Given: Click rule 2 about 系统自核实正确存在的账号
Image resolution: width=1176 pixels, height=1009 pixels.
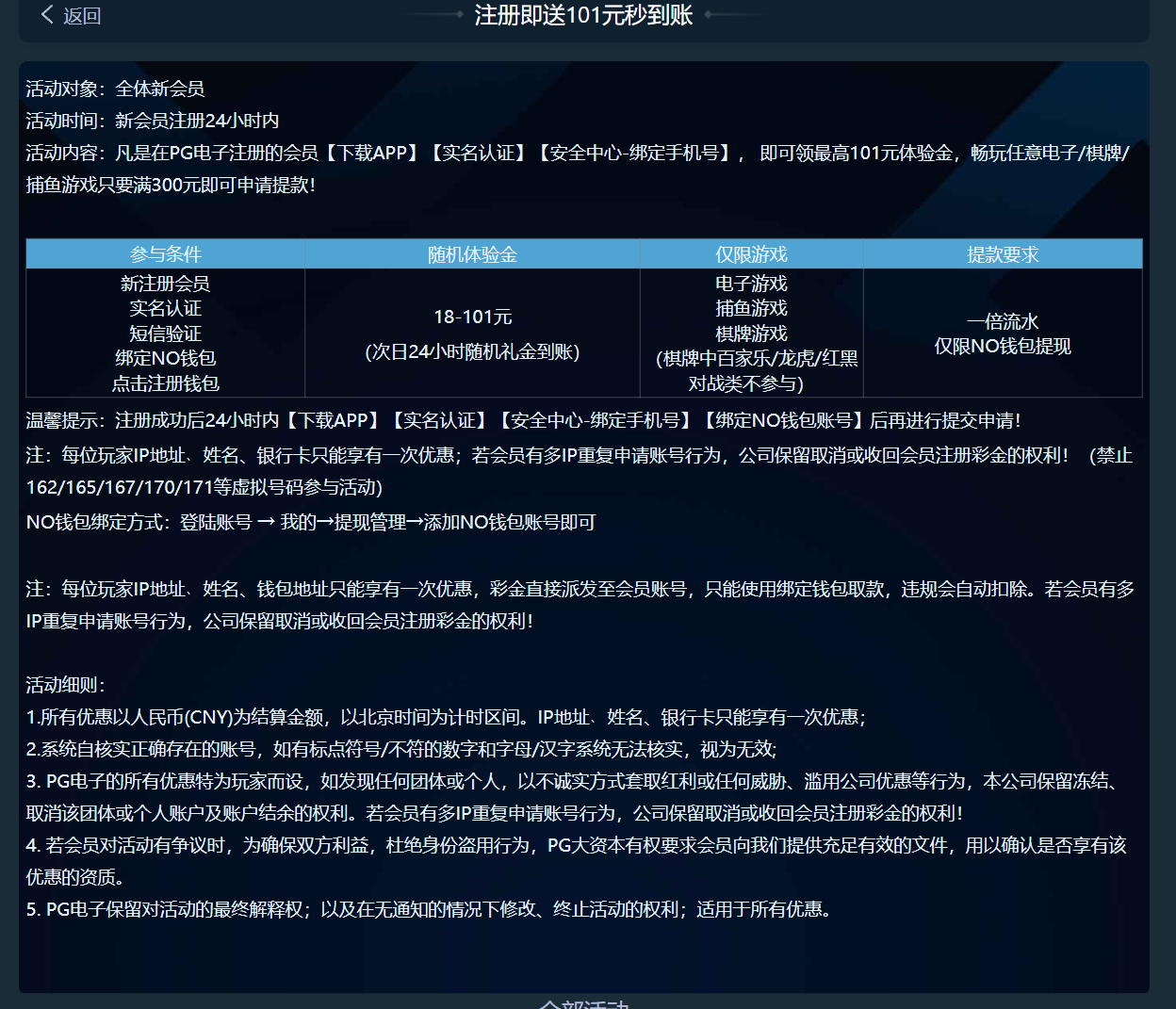Looking at the screenshot, I should point(401,749).
